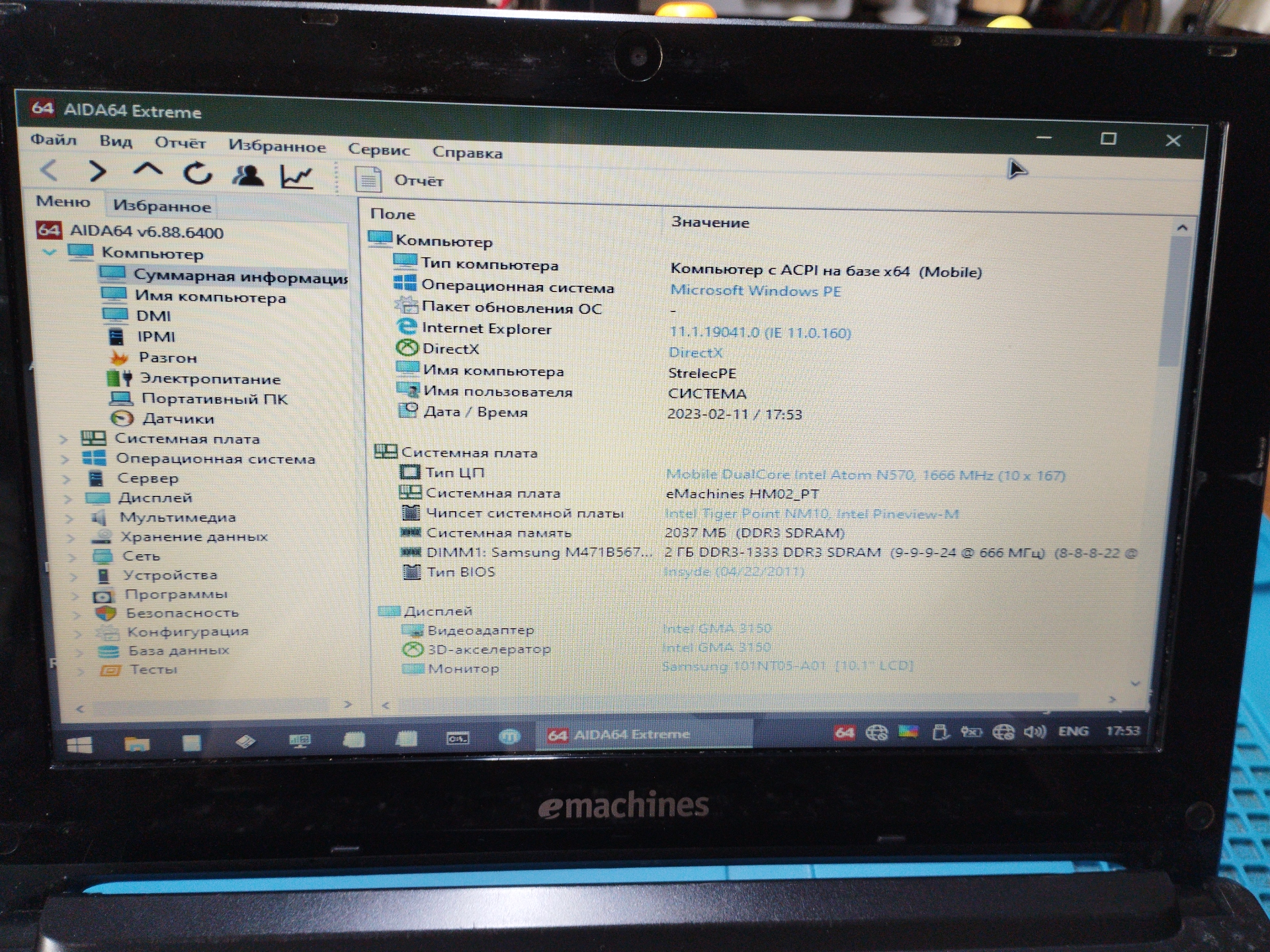Viewport: 1270px width, 952px height.
Task: Open the Internet Explorer version 11.1.19041.0 link
Action: 760,333
